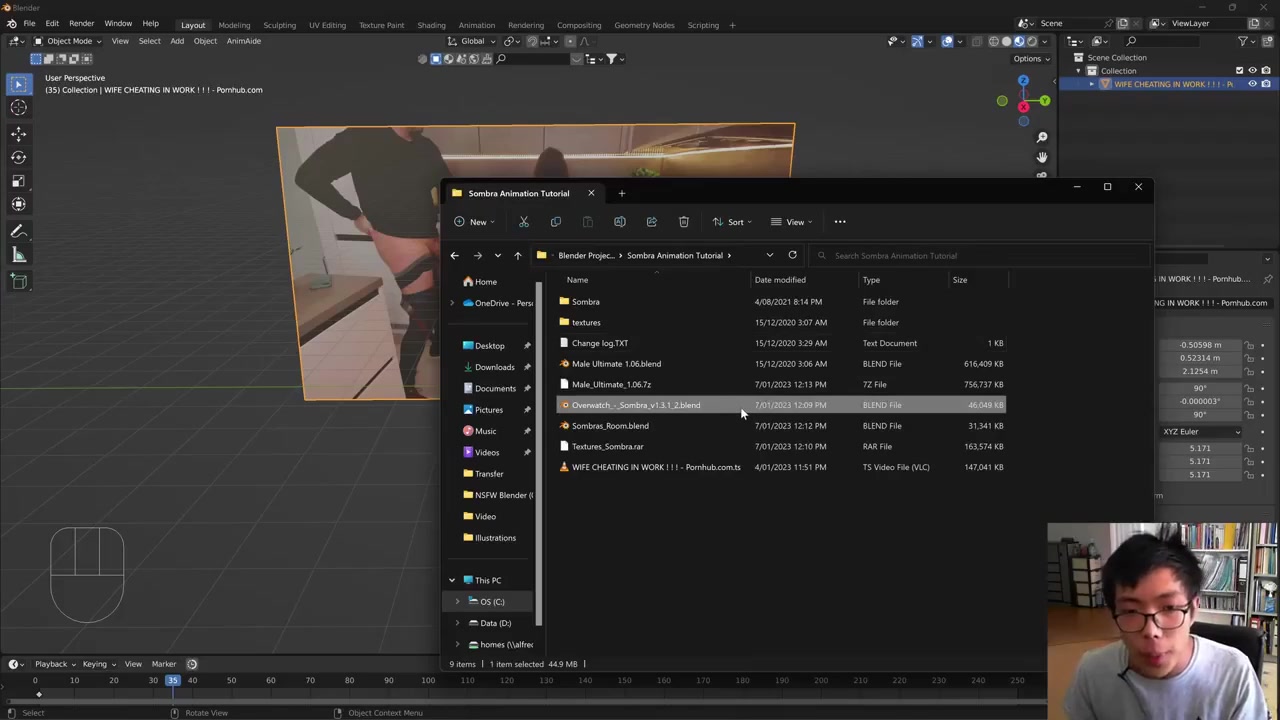
Task: Open the Object Mode dropdown
Action: 68,41
